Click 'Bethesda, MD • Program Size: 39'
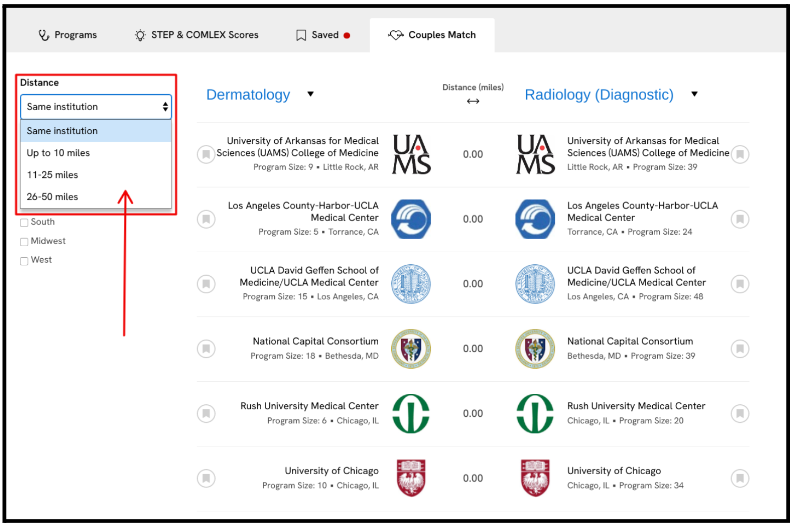This screenshot has height=525, width=794. [631, 356]
